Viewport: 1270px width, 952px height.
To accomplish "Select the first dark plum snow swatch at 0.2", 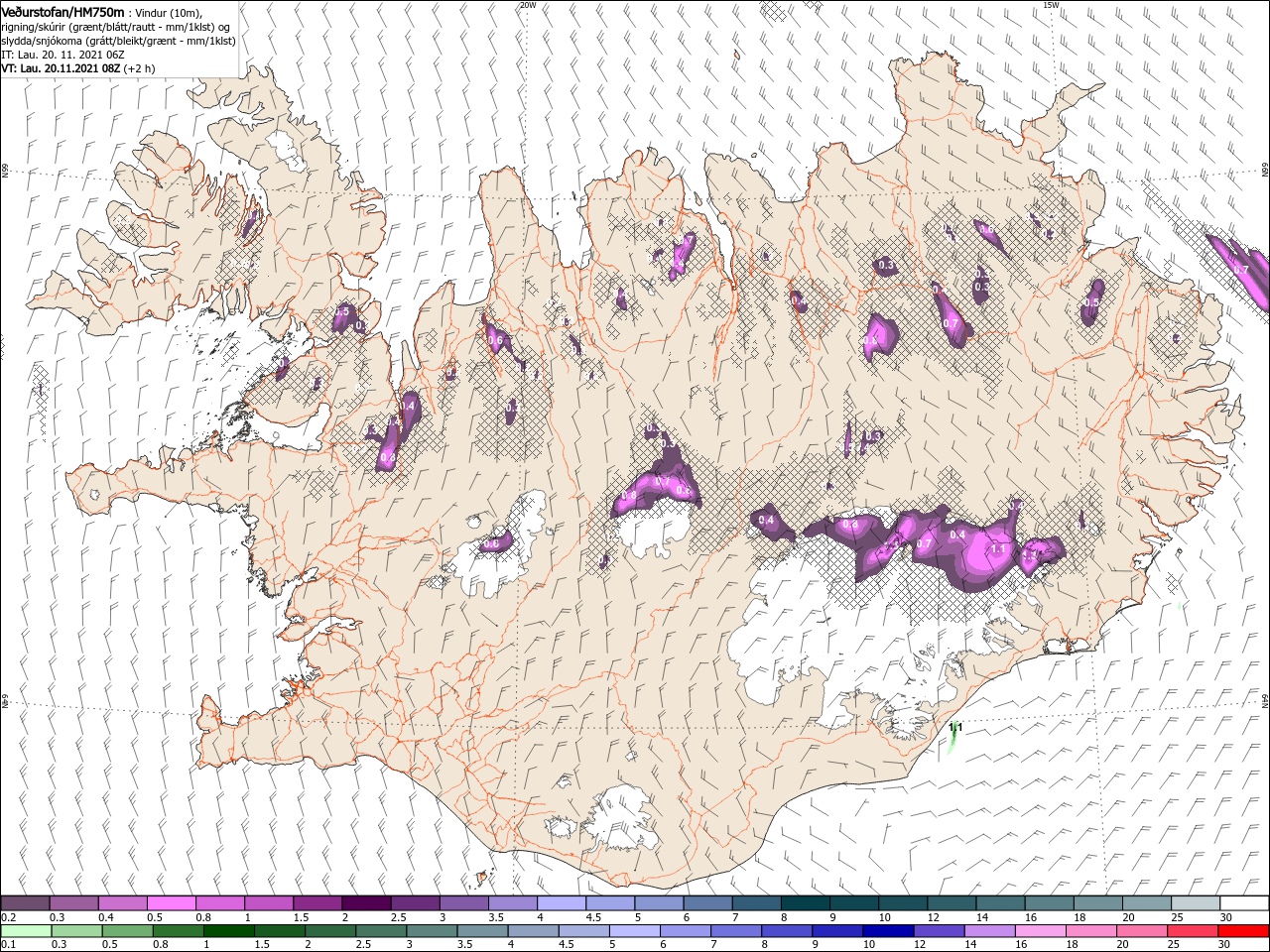I will point(25,903).
